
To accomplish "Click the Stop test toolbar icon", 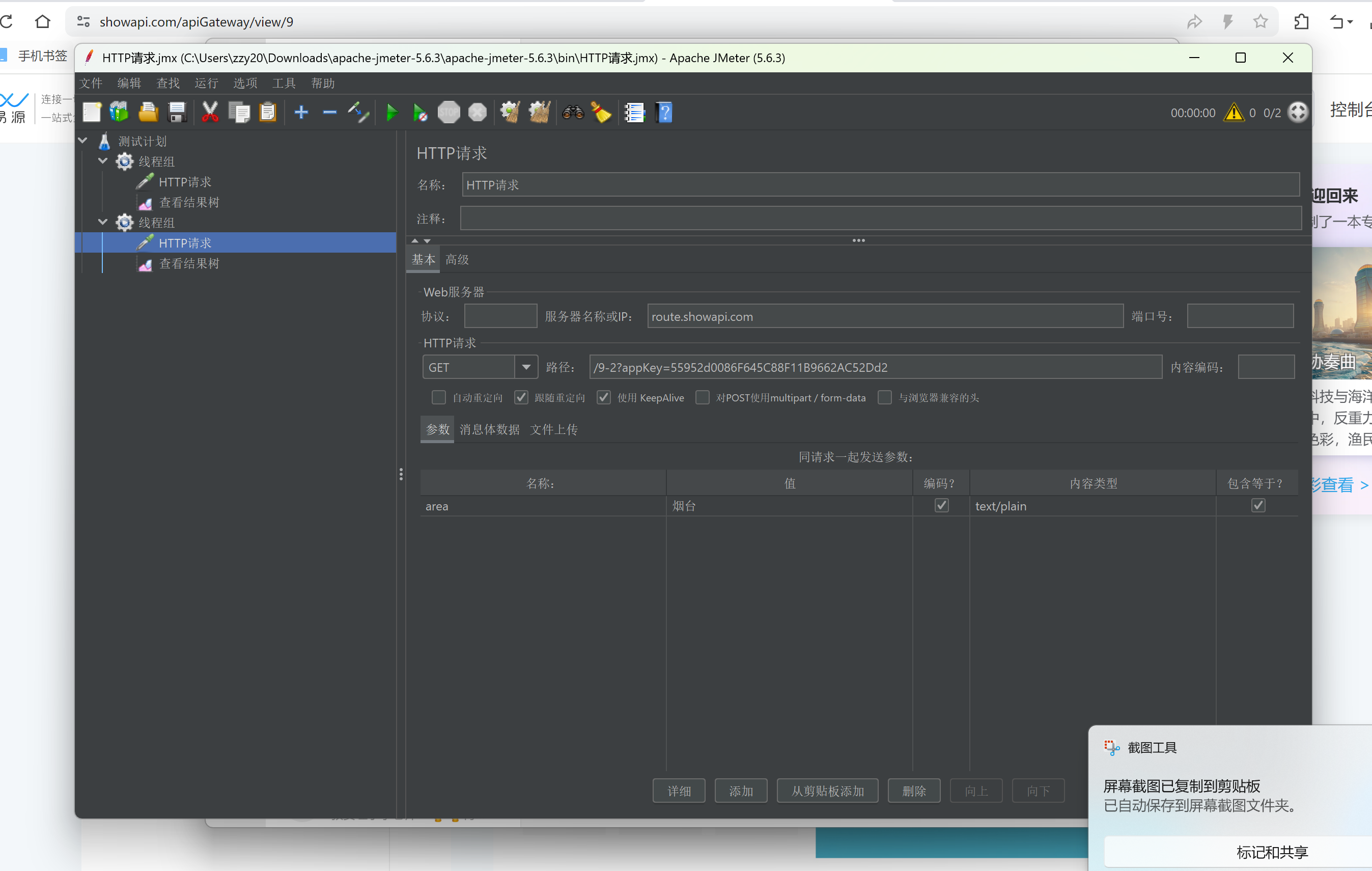I will pyautogui.click(x=449, y=112).
